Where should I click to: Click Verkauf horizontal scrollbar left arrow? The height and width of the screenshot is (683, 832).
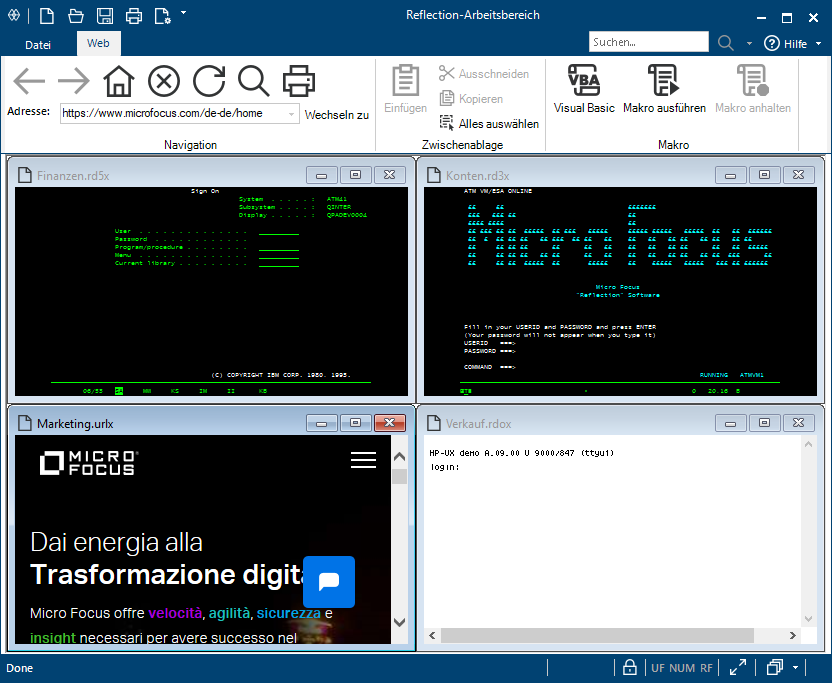coord(432,635)
